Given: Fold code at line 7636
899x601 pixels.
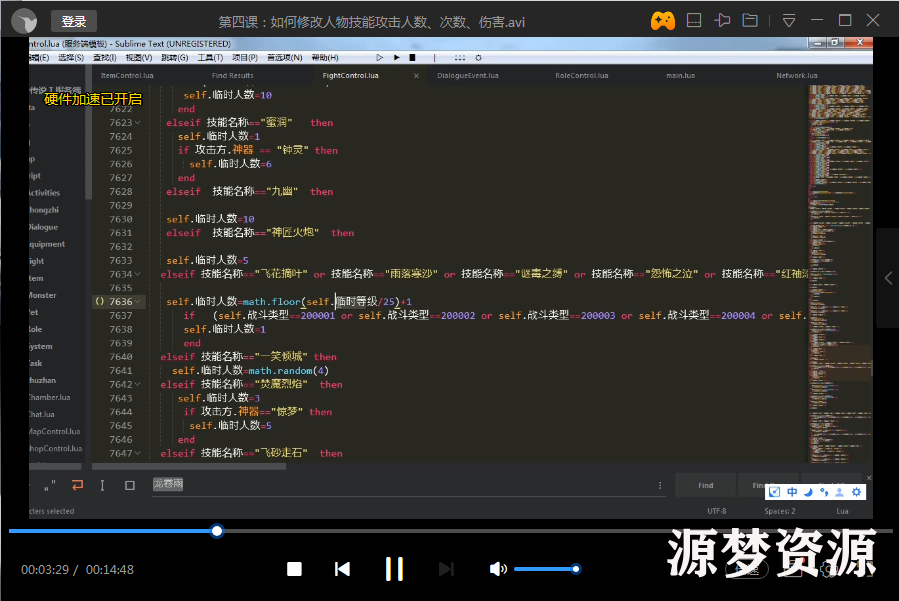Looking at the screenshot, I should (x=138, y=302).
